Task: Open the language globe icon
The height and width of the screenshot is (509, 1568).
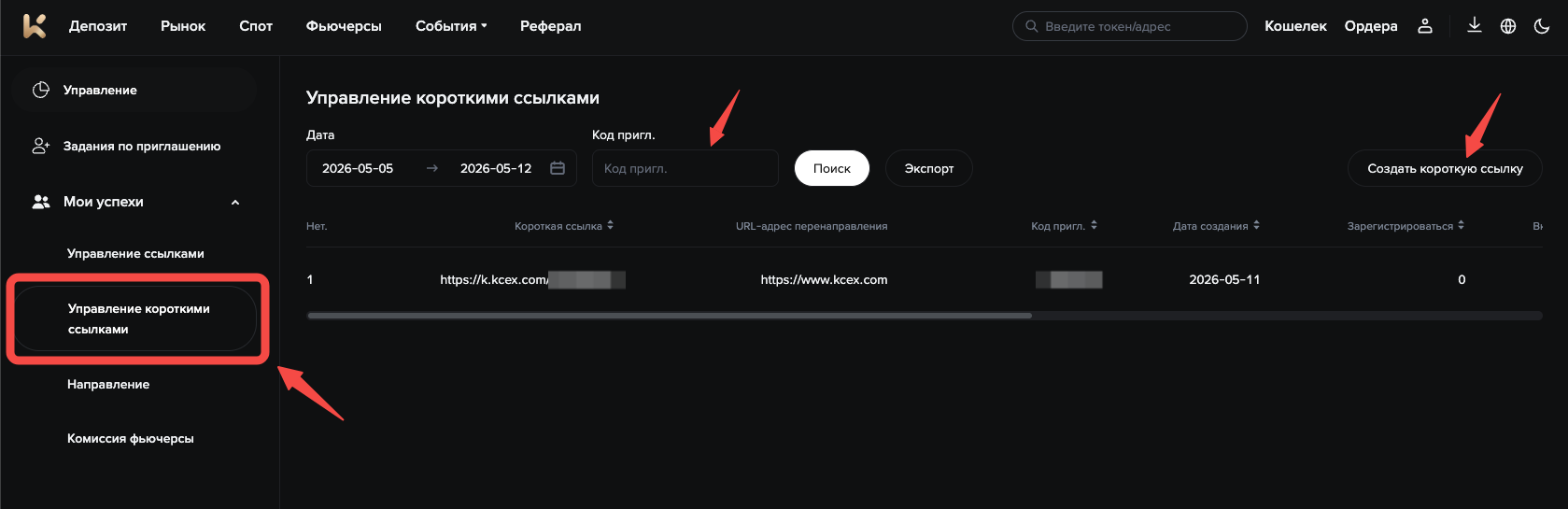Action: (1508, 26)
